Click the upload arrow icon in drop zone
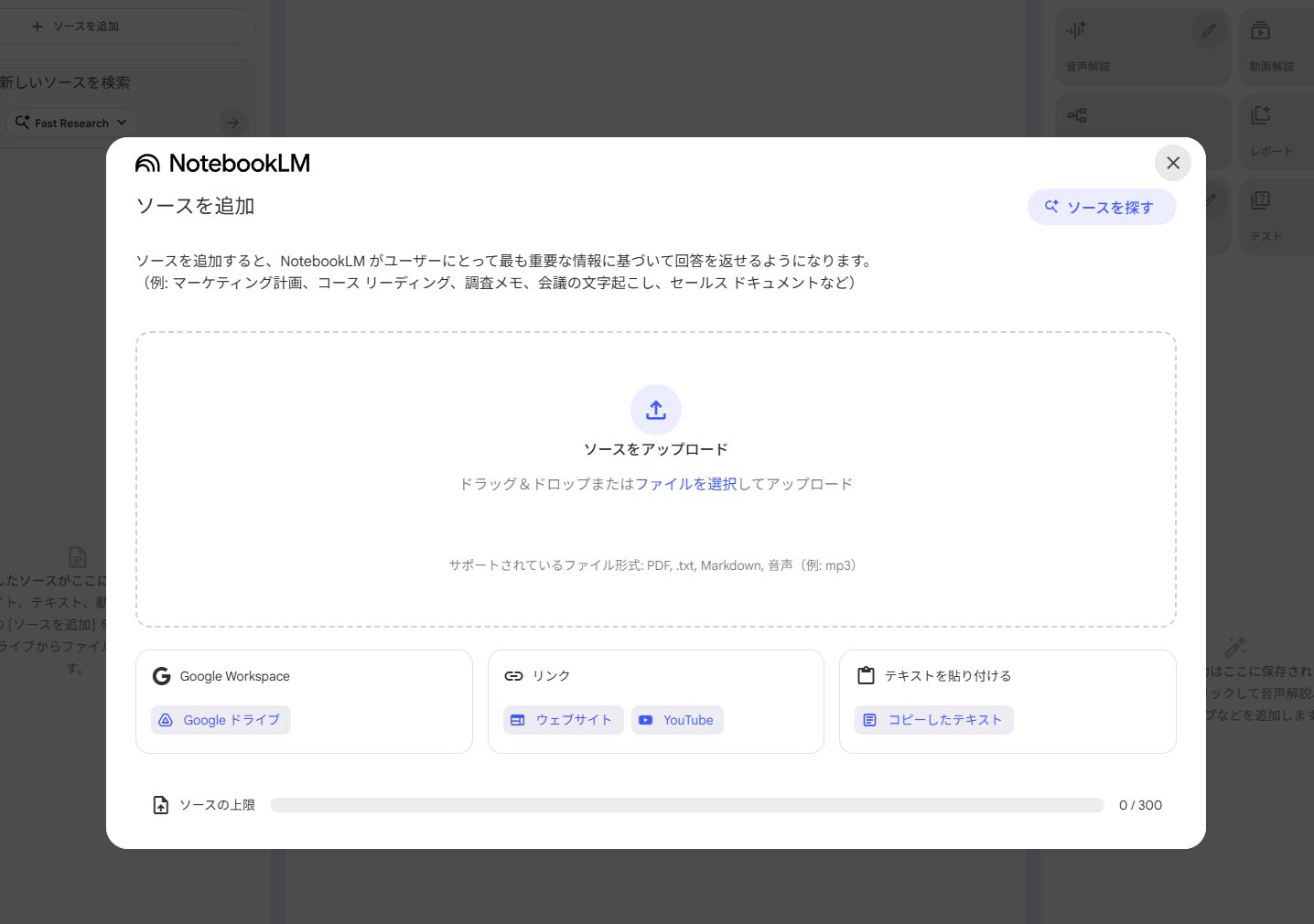 (655, 410)
